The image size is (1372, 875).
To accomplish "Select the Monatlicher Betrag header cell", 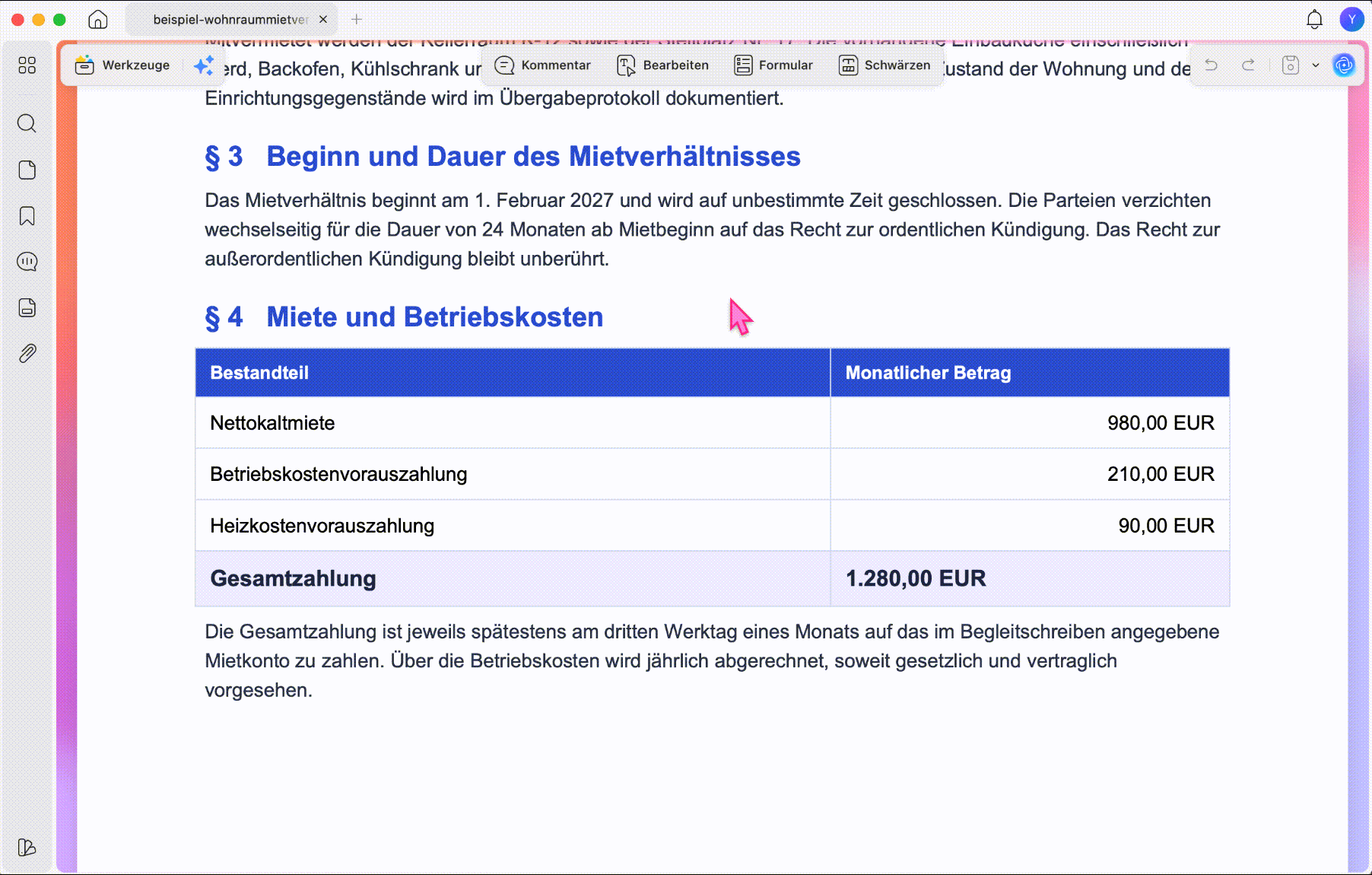I will (1030, 373).
